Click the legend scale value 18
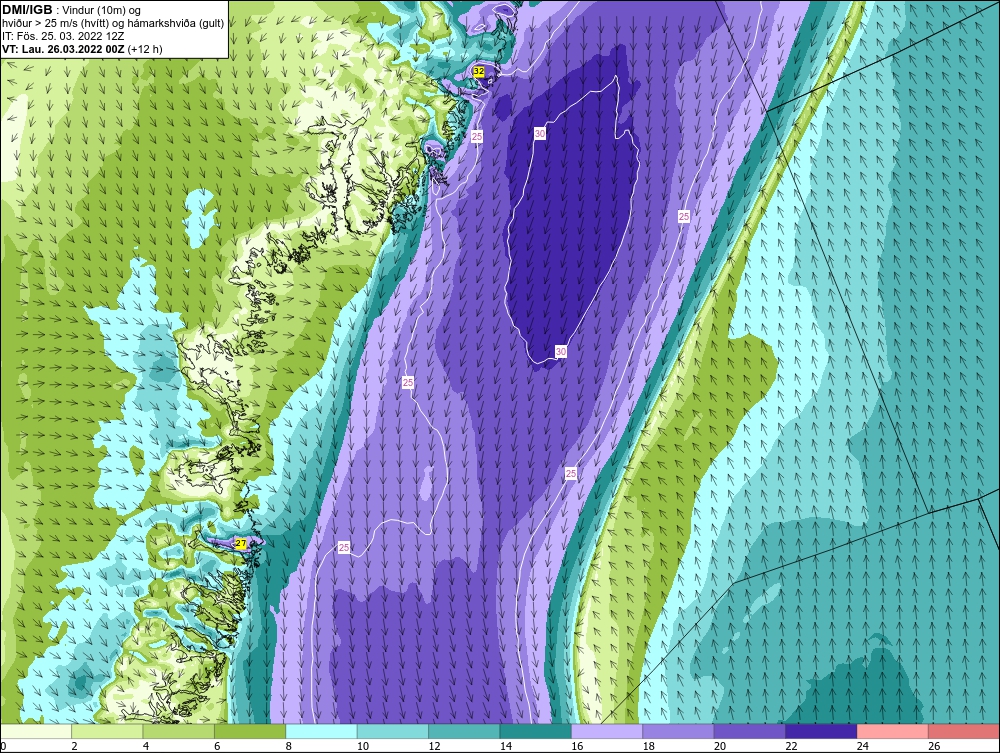 (x=649, y=746)
